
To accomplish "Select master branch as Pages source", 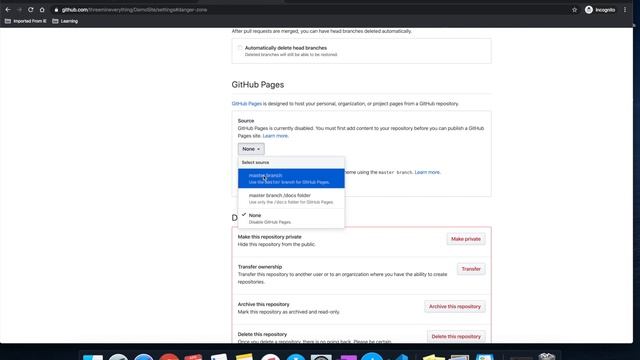I will click(291, 178).
